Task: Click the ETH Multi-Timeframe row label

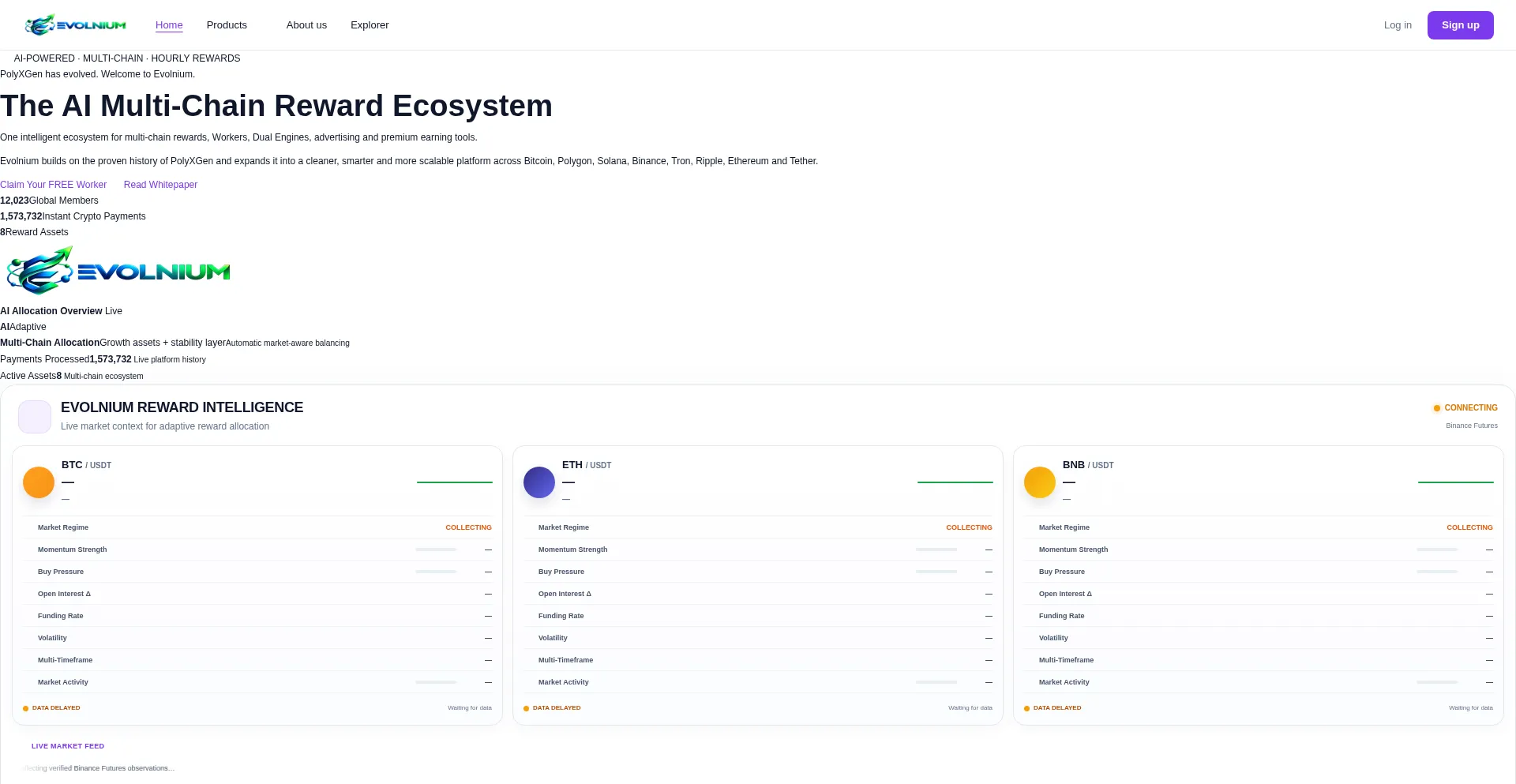Action: pos(565,660)
